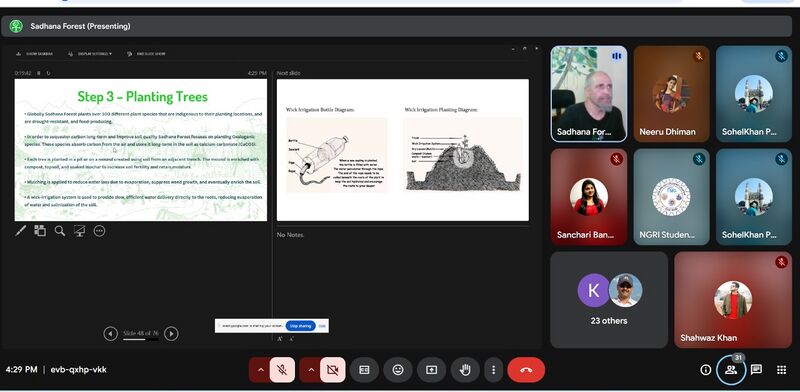The width and height of the screenshot is (800, 392).
Task: Click the muted mic icon on Sanchari tile
Action: click(616, 159)
